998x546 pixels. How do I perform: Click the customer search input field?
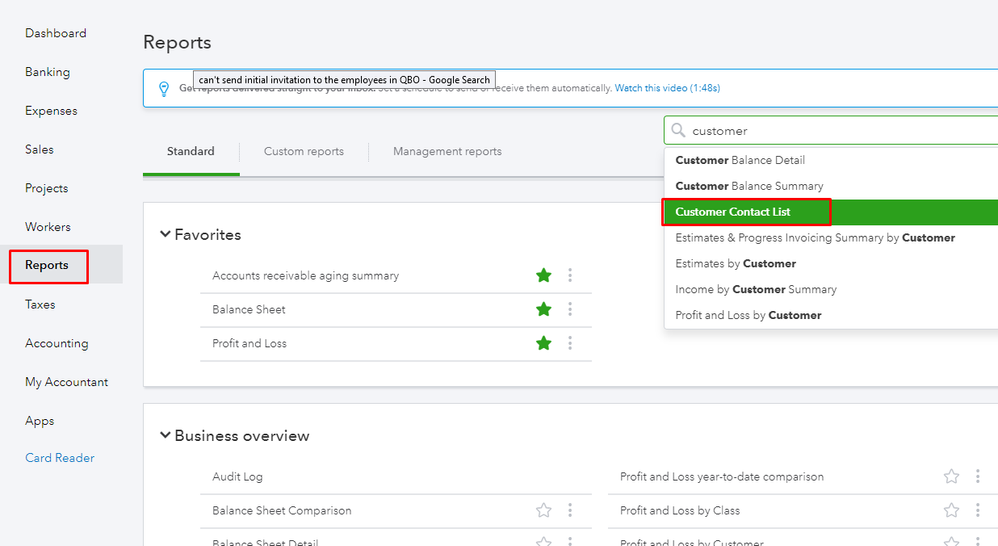point(840,131)
